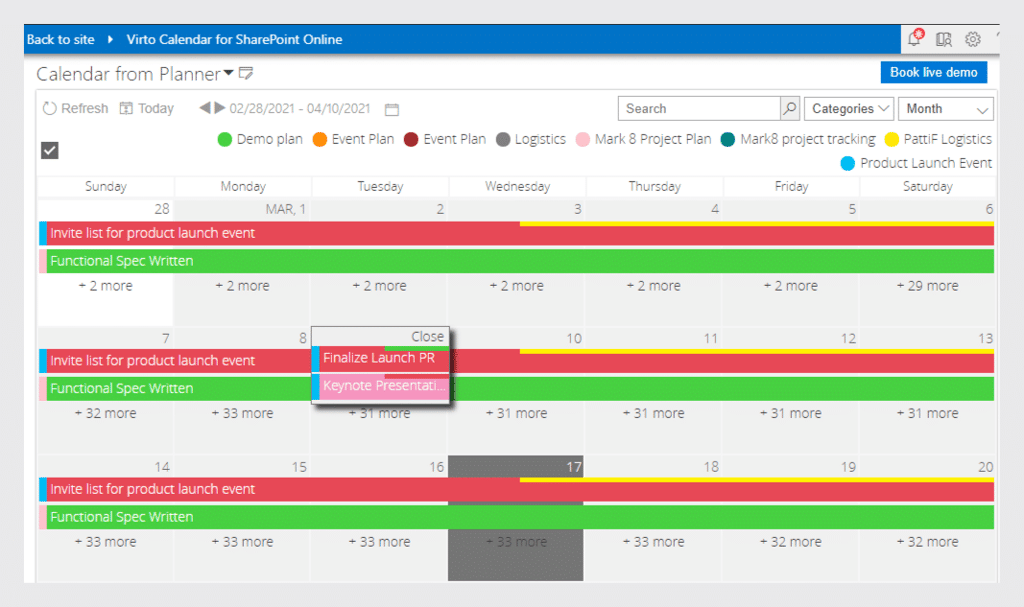
Task: Click the Back to site link
Action: (61, 39)
